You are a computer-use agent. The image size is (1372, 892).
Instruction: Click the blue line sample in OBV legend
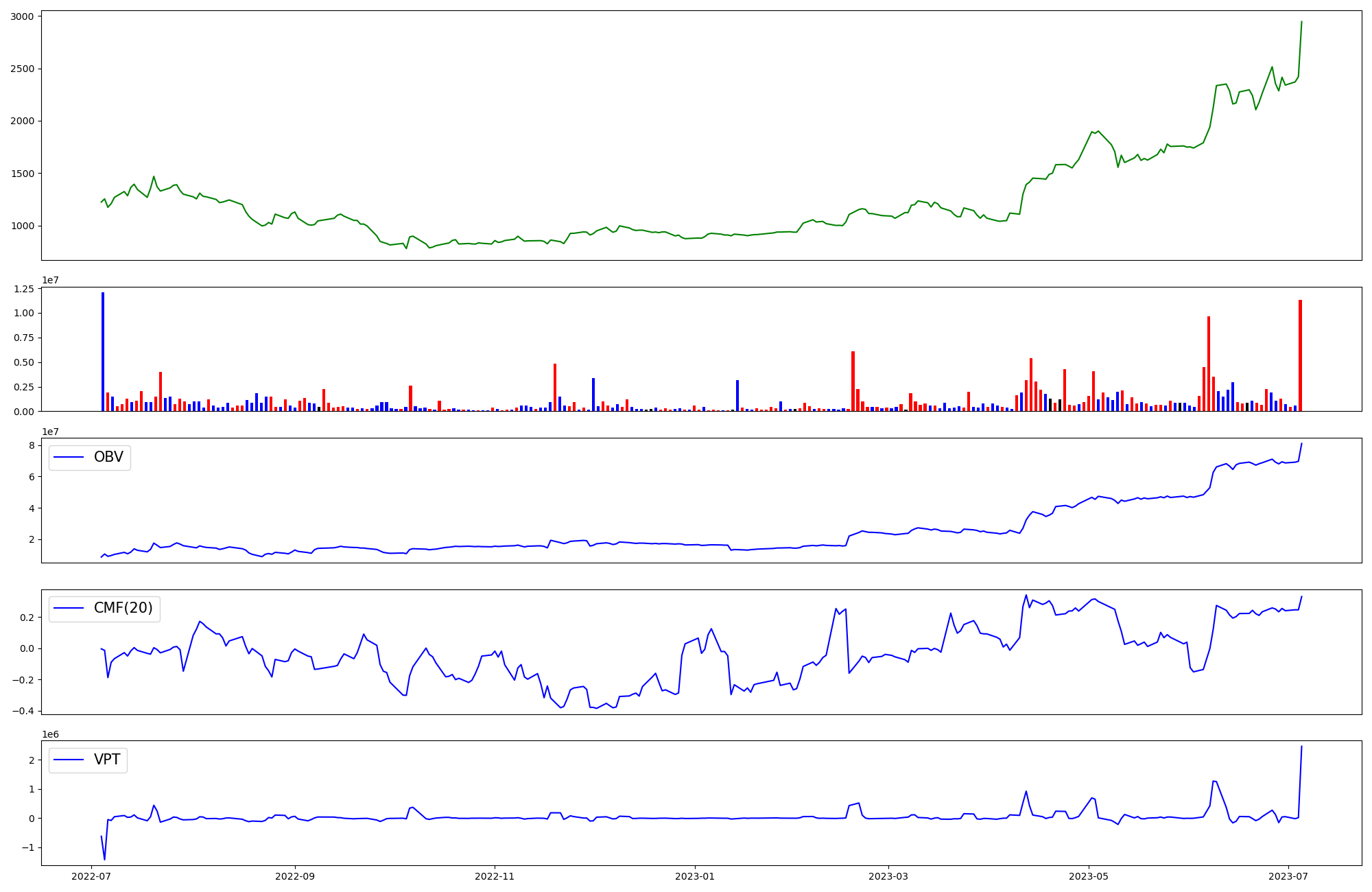point(69,457)
